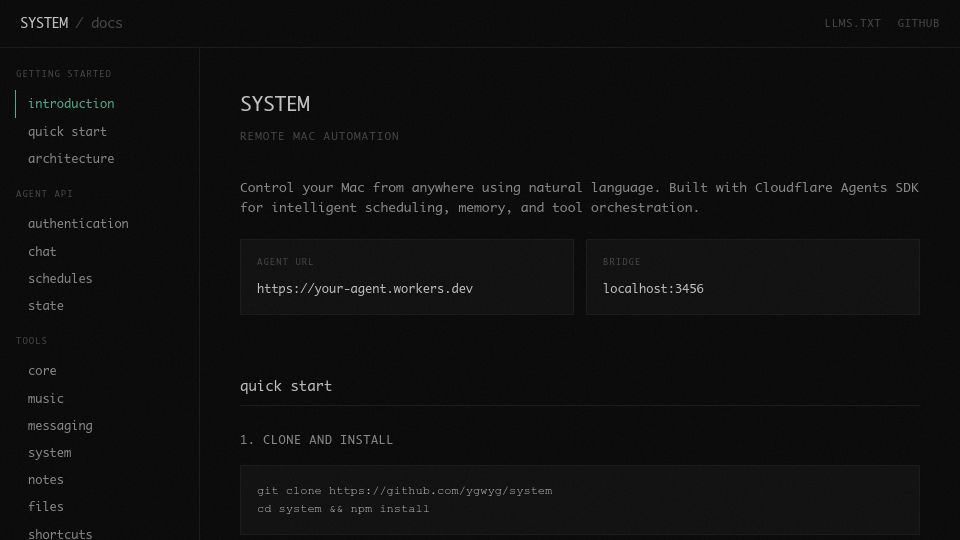
Task: Go to messaging tools page
Action: (60, 426)
